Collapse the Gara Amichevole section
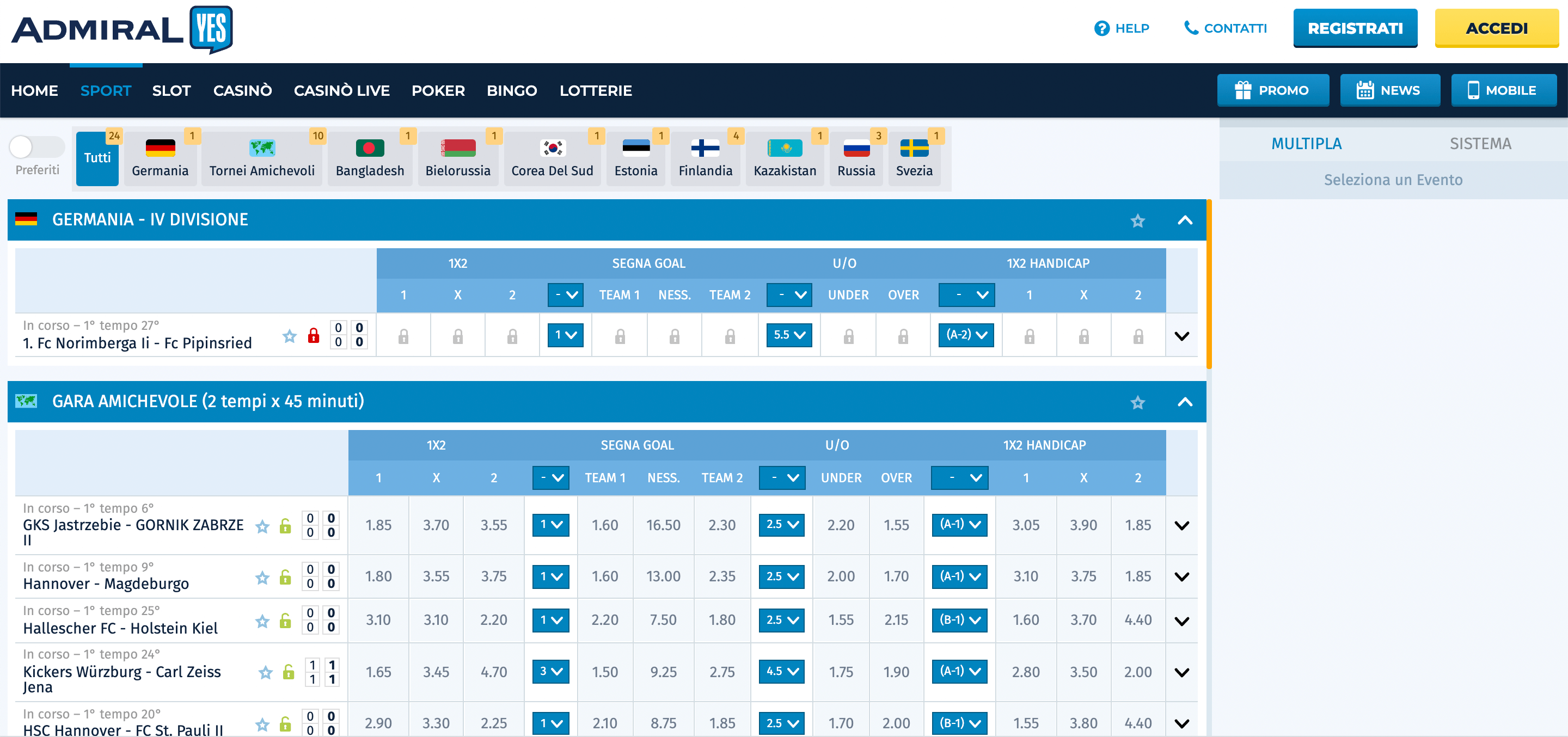 pos(1185,402)
